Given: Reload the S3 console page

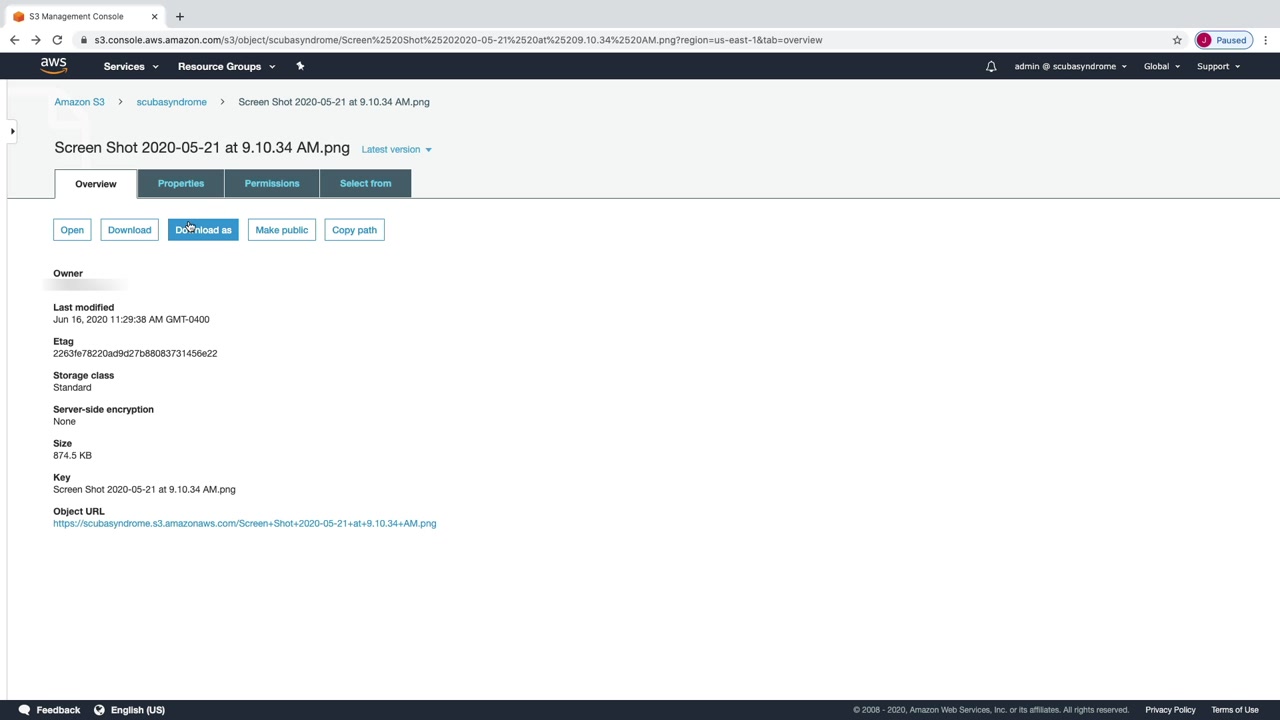Looking at the screenshot, I should [57, 40].
